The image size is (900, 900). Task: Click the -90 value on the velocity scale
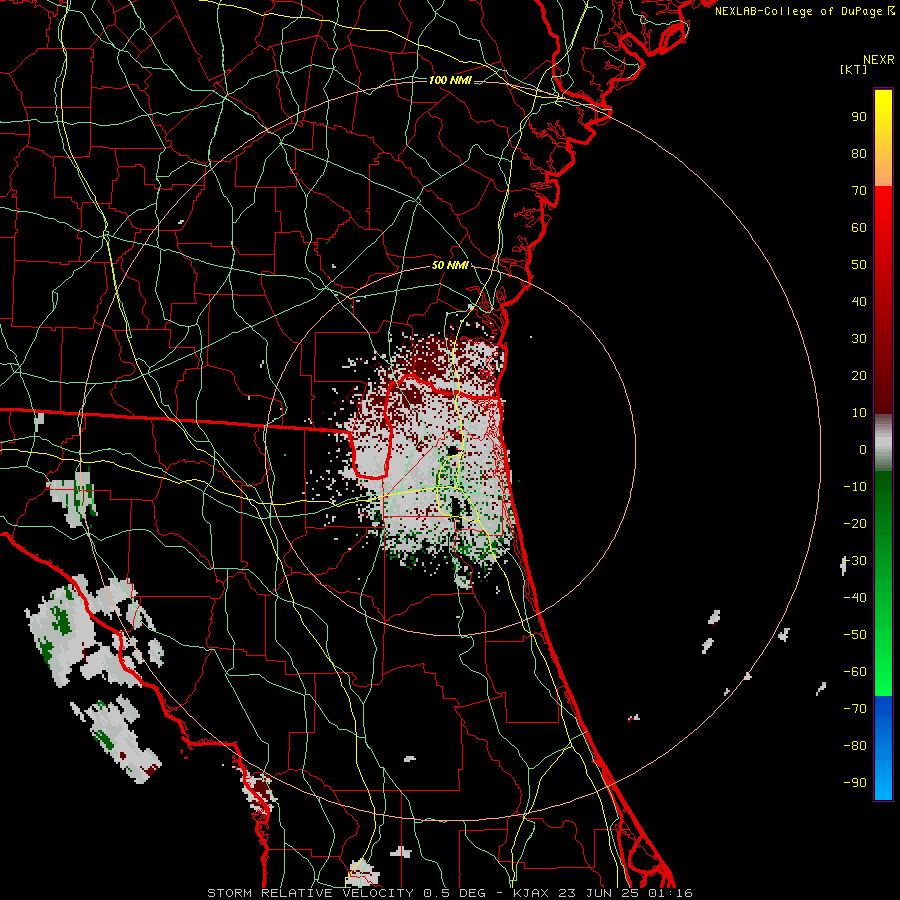click(x=855, y=783)
